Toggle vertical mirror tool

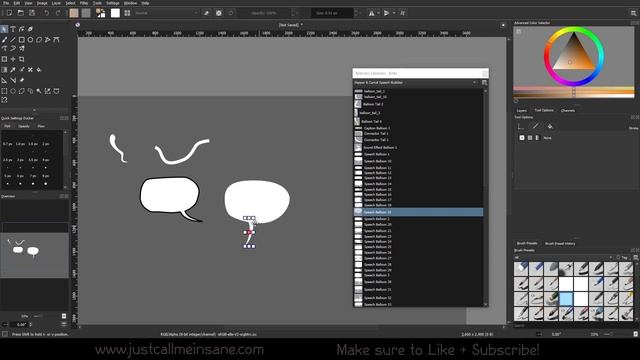tap(387, 13)
